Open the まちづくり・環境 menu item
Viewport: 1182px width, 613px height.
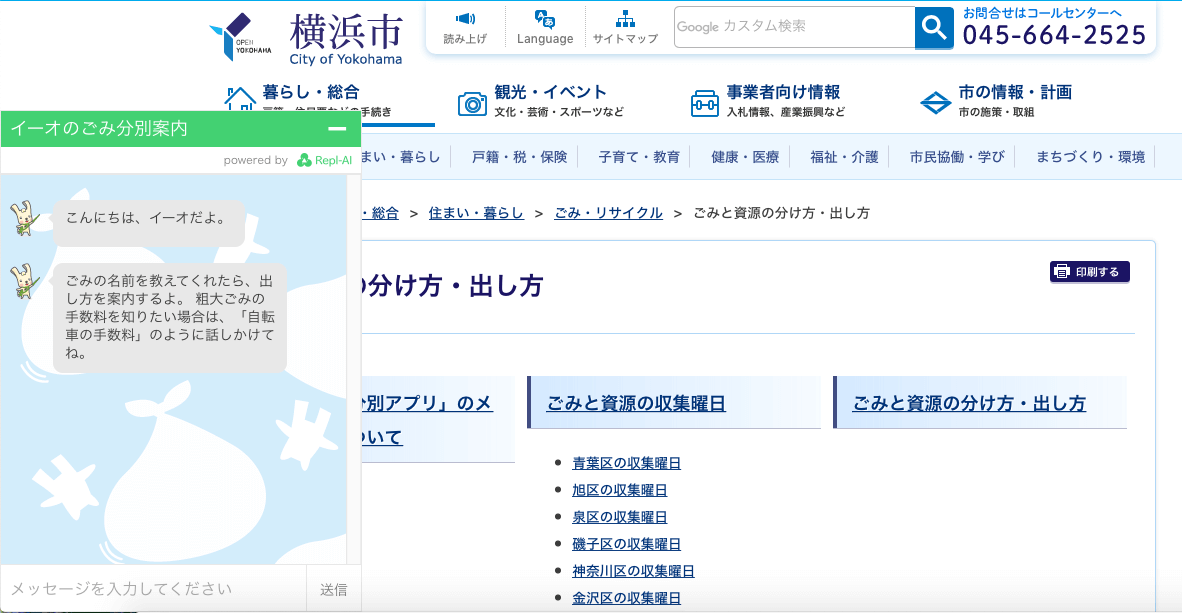coord(1090,157)
